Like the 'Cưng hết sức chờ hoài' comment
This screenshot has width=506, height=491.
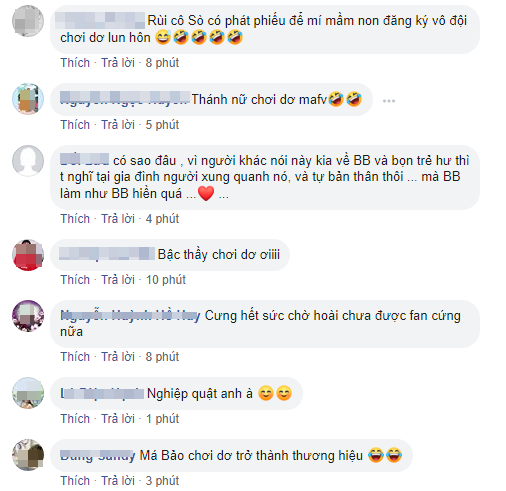75,357
